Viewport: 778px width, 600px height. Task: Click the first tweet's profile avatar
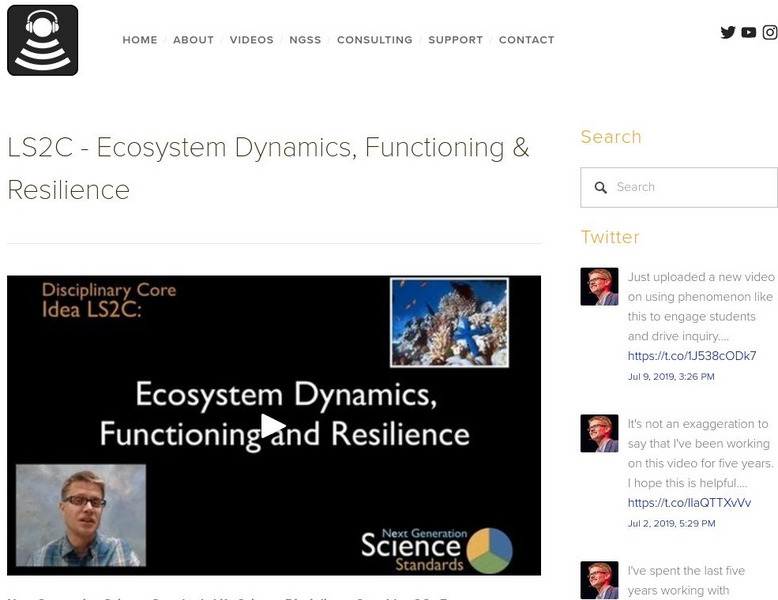pyautogui.click(x=599, y=286)
